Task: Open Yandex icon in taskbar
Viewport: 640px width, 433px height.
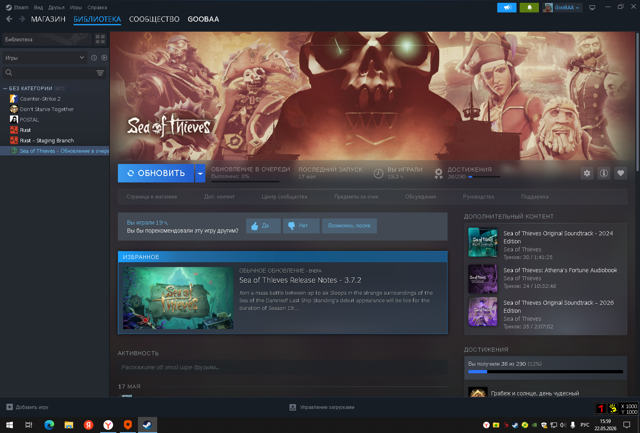Action: click(89, 425)
